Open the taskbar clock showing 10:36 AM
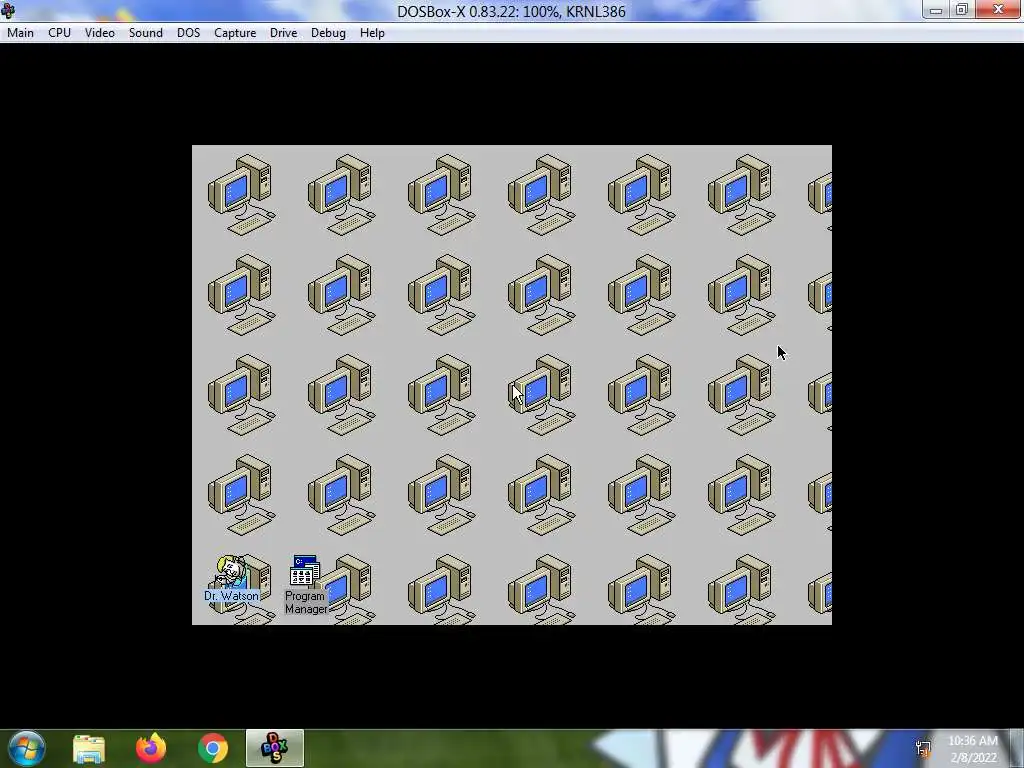 click(973, 749)
